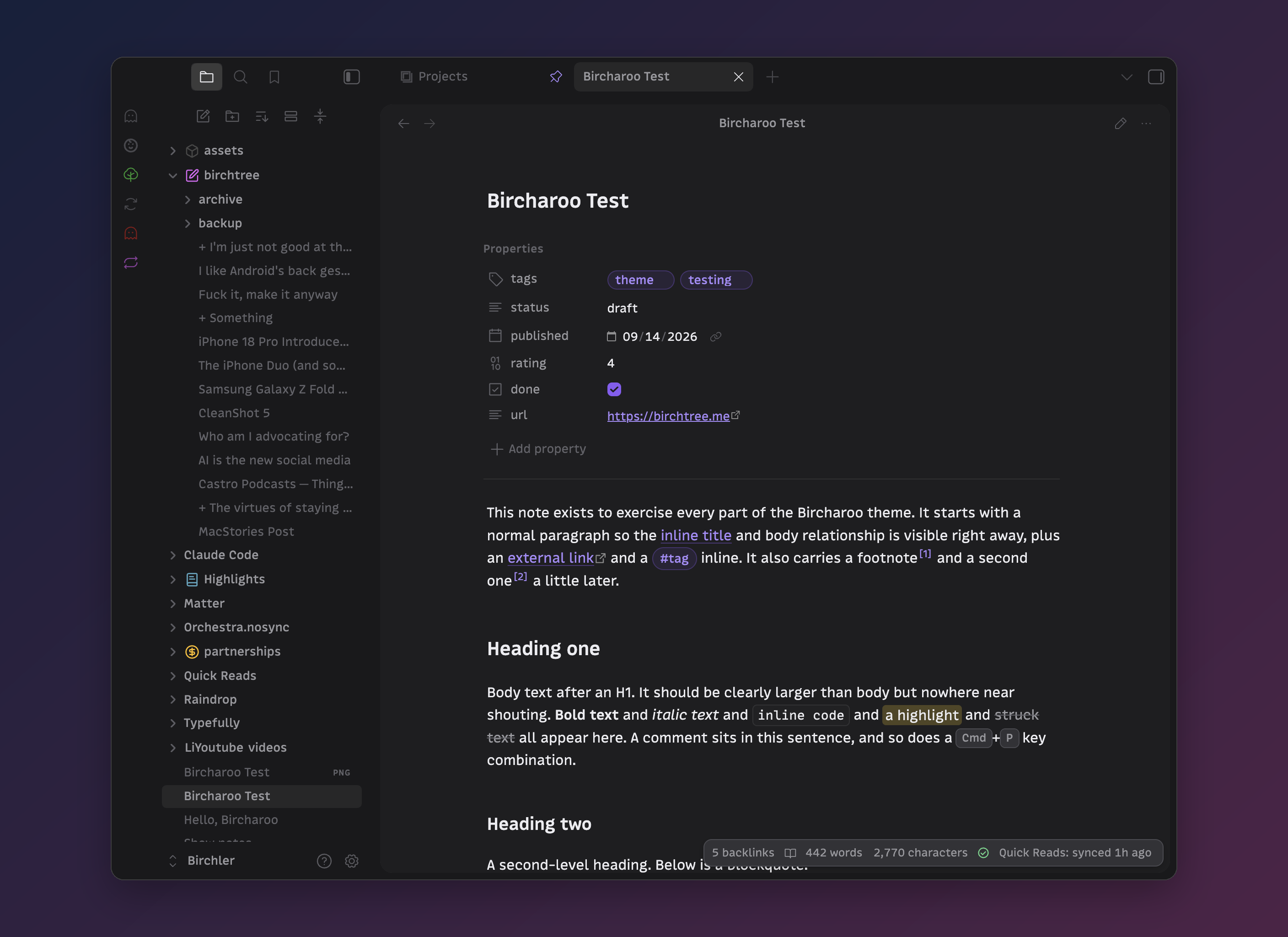Uncheck the done property checkbox
This screenshot has height=937, width=1288.
(x=614, y=389)
